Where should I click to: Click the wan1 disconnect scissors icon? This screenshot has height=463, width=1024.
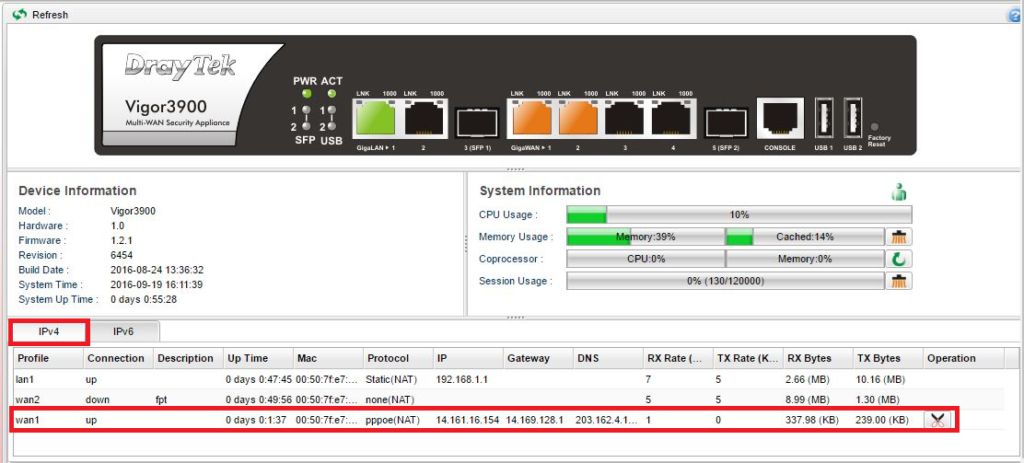tap(937, 421)
